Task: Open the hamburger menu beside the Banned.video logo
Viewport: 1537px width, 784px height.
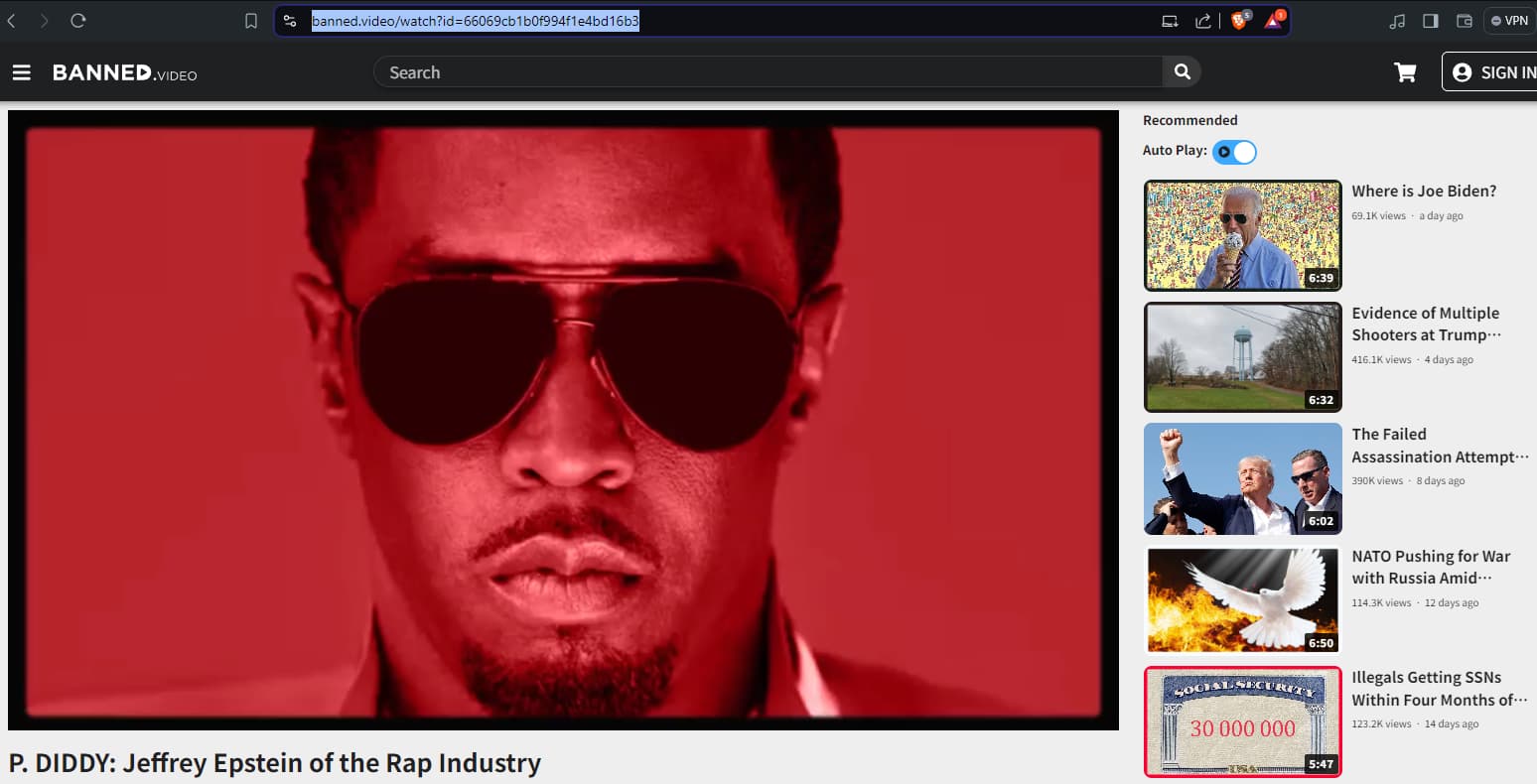Action: [x=21, y=72]
